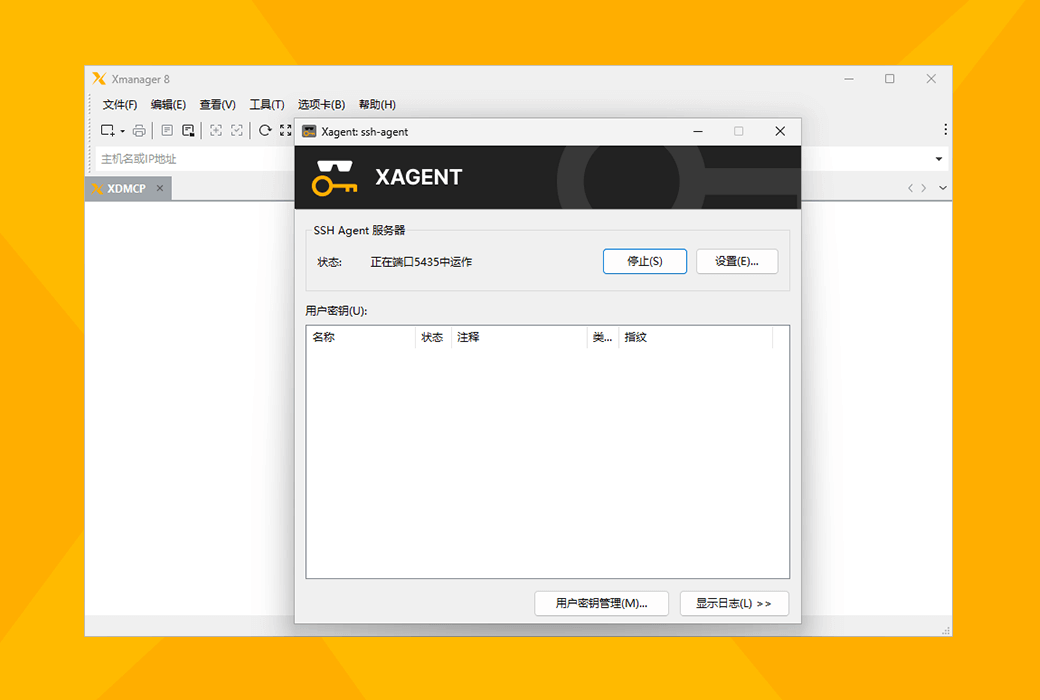Open 帮助(H) menu in Xmanager

pyautogui.click(x=377, y=105)
